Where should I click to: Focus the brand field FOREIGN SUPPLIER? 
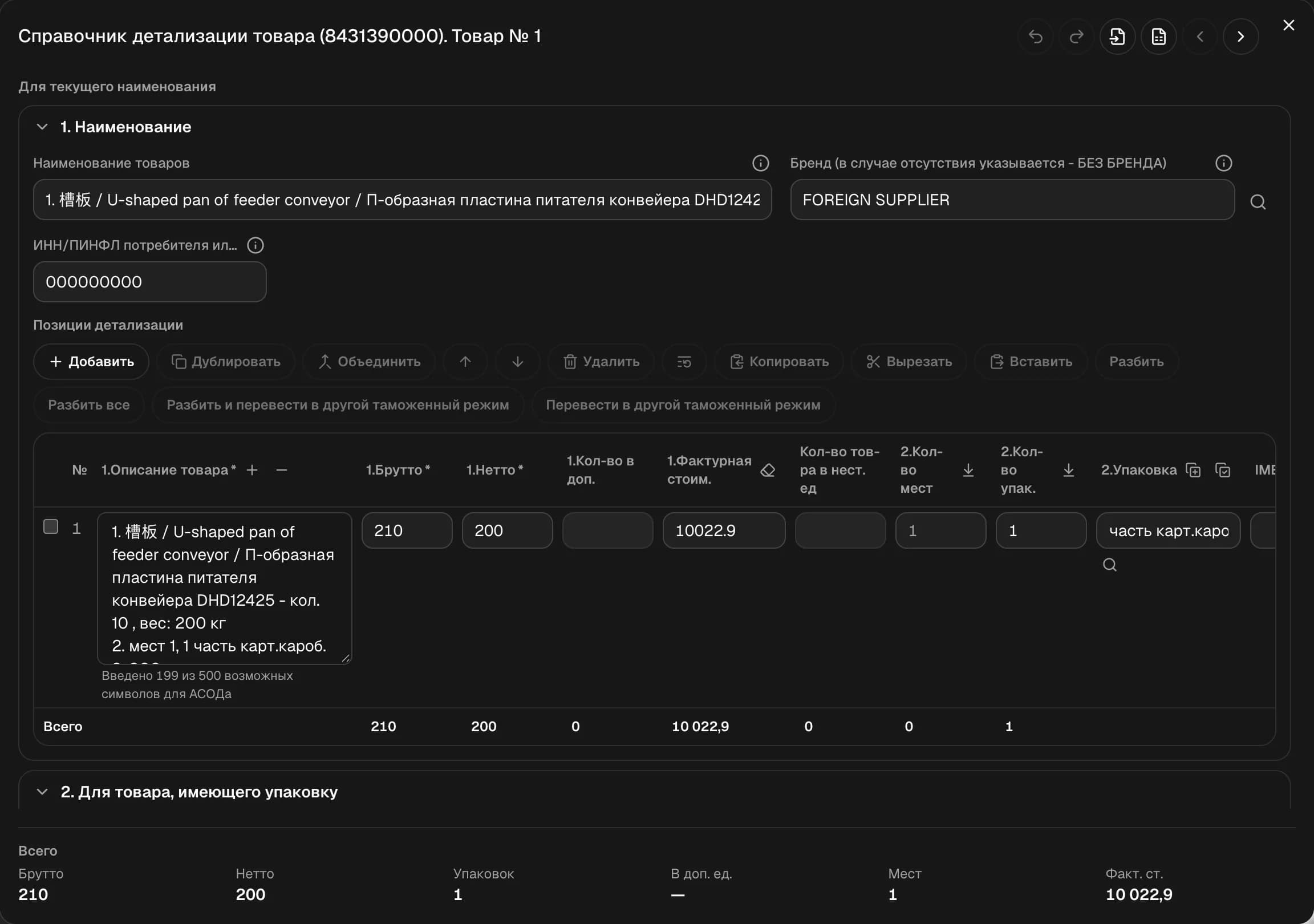[1012, 200]
